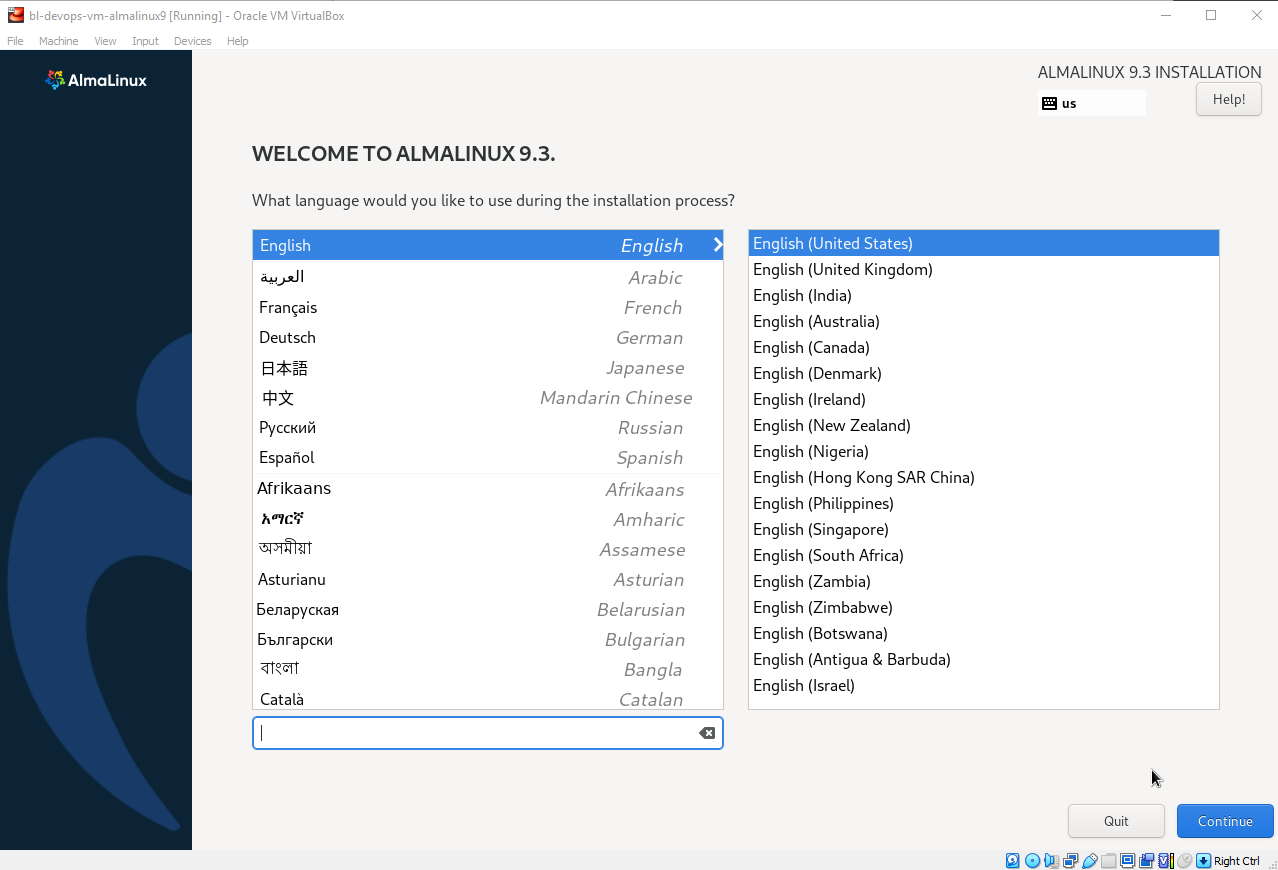Select English (Denmark) locale

point(984,373)
